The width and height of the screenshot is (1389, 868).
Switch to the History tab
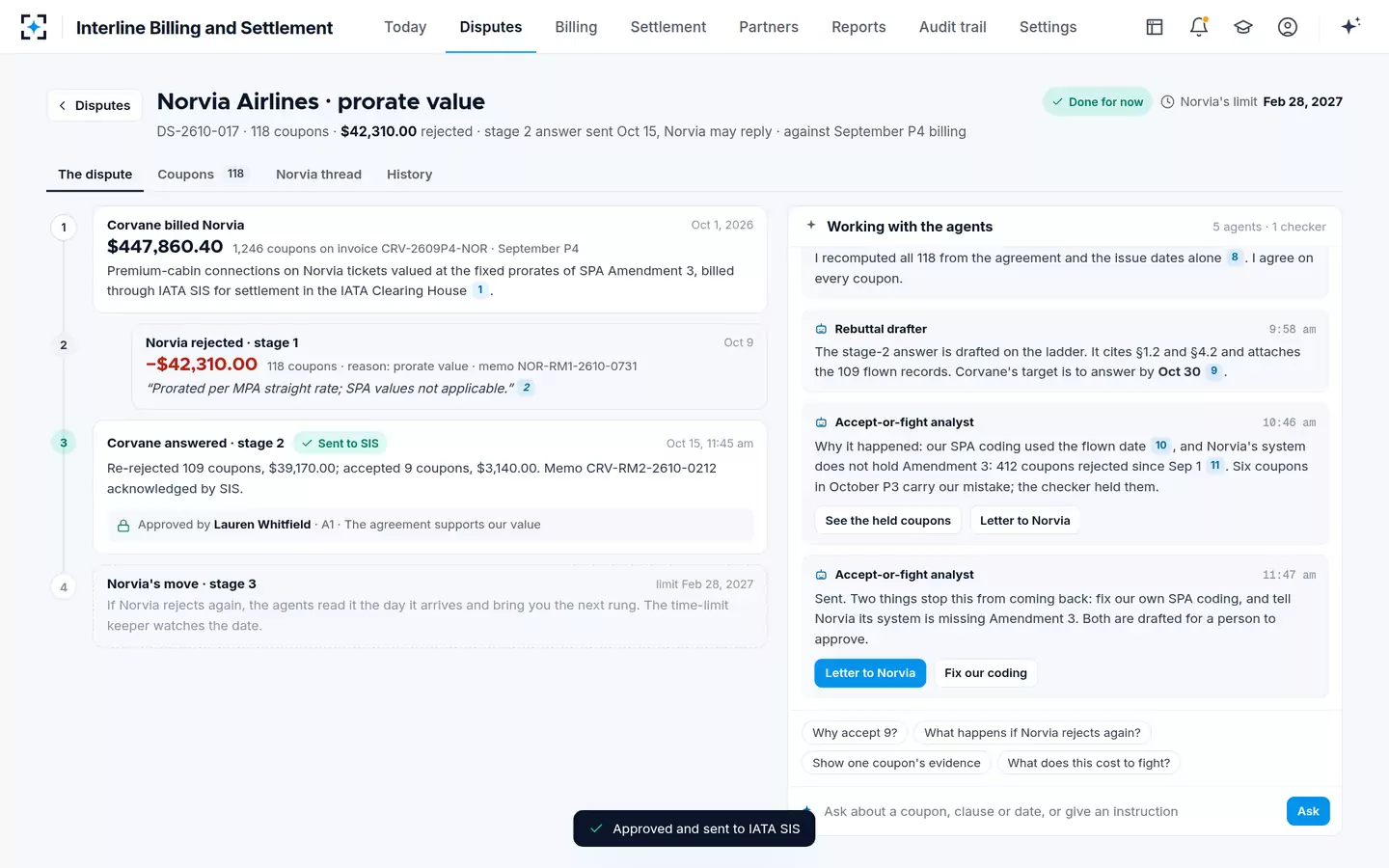pyautogui.click(x=409, y=175)
